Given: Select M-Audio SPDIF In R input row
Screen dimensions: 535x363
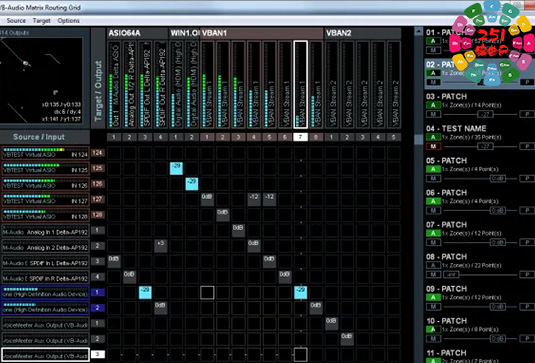Looking at the screenshot, I should coord(45,277).
